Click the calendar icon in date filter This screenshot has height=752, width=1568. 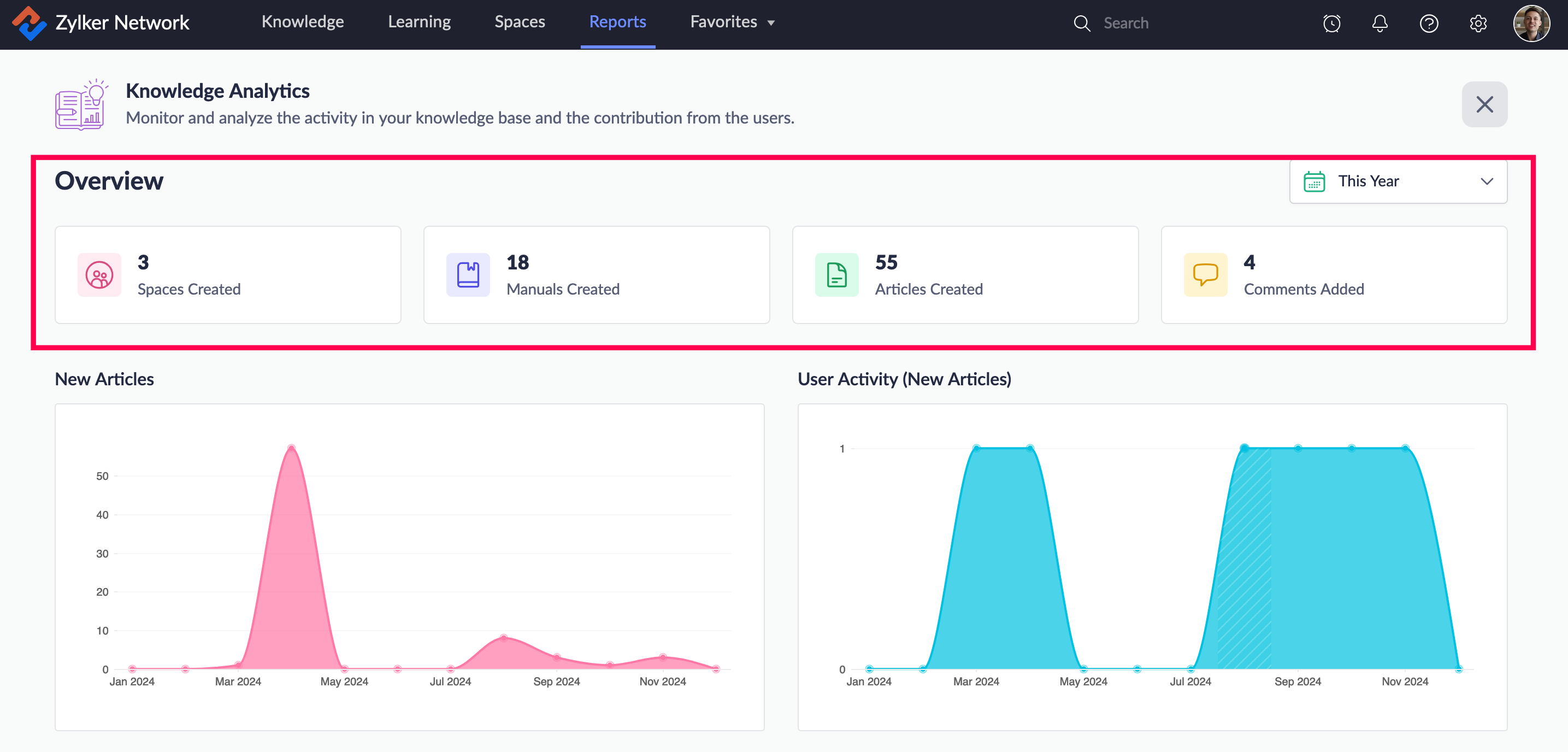coord(1314,181)
